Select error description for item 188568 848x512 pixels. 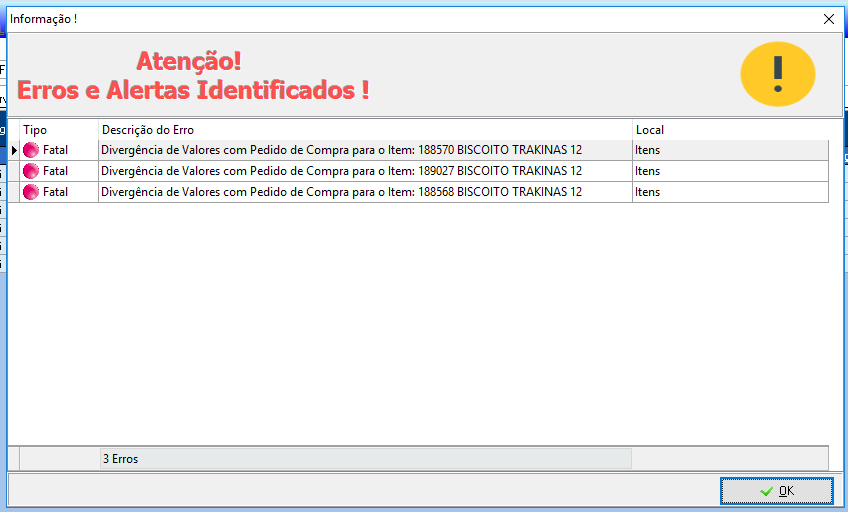point(365,192)
